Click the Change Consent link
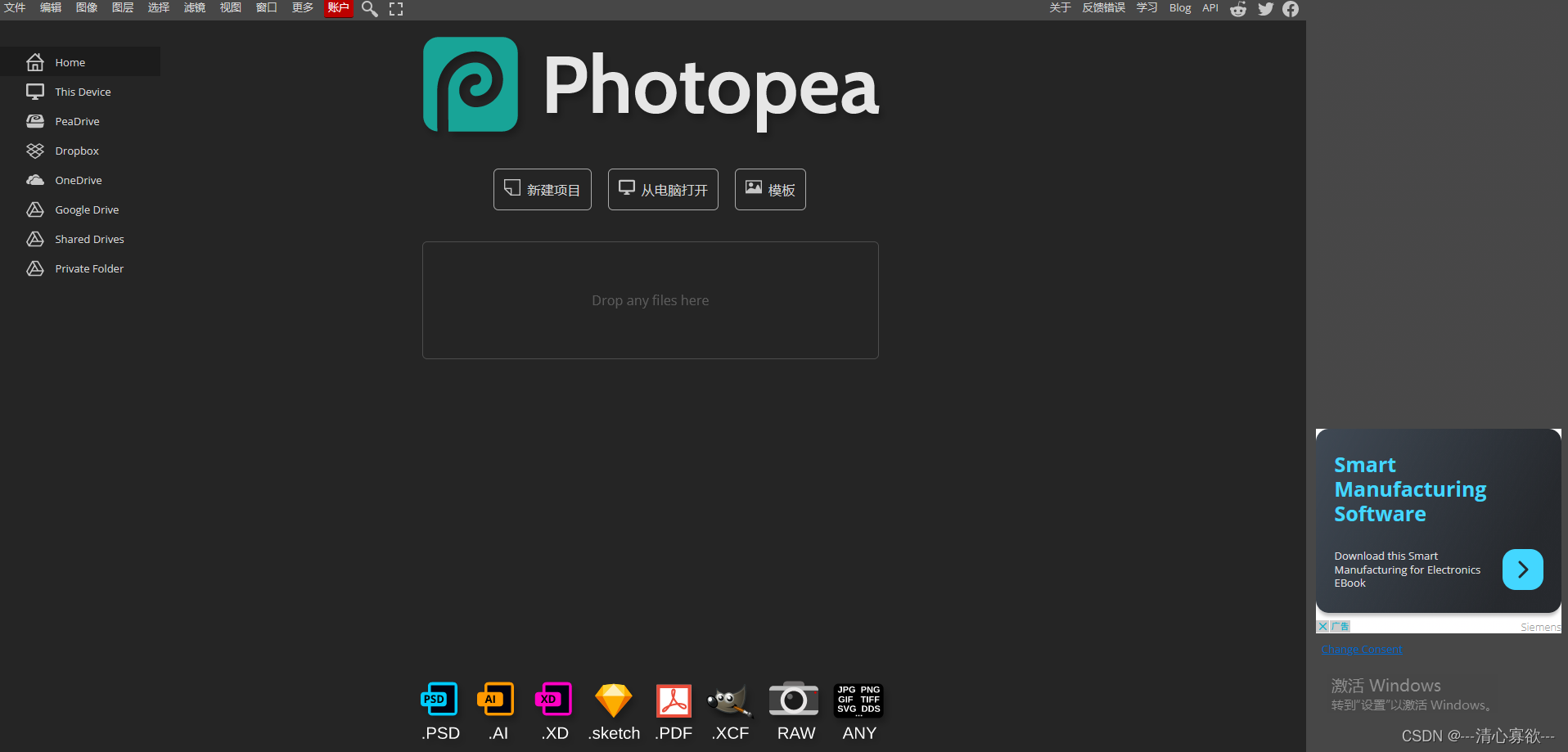 pos(1361,650)
